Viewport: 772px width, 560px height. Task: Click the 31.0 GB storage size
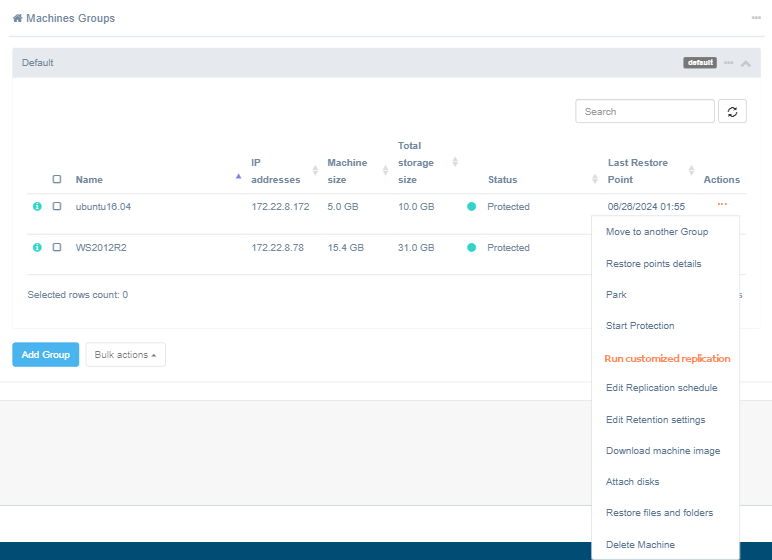[x=416, y=248]
